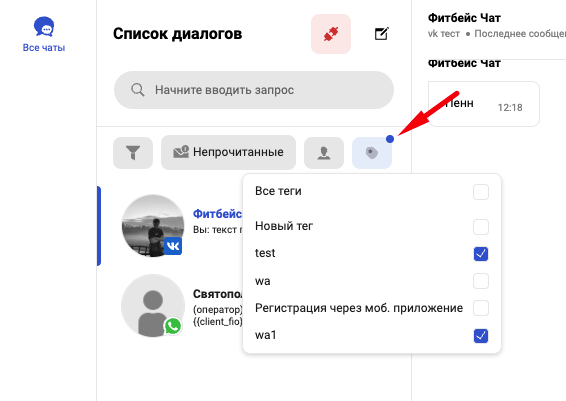The width and height of the screenshot is (566, 401).
Task: Check the Все теги checkbox
Action: (x=481, y=192)
